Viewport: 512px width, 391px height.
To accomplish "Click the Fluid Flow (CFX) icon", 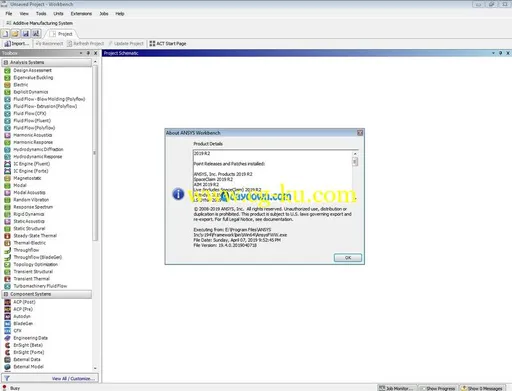I will [x=7, y=114].
